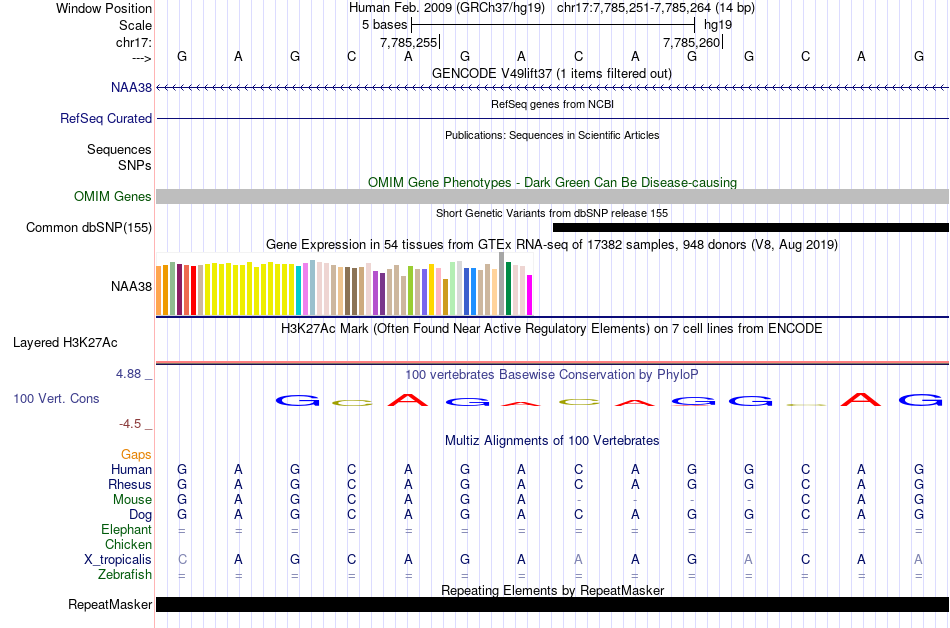Click Multiz Alignments of 100 Vertebrates title
The width and height of the screenshot is (950, 628).
pyautogui.click(x=552, y=441)
